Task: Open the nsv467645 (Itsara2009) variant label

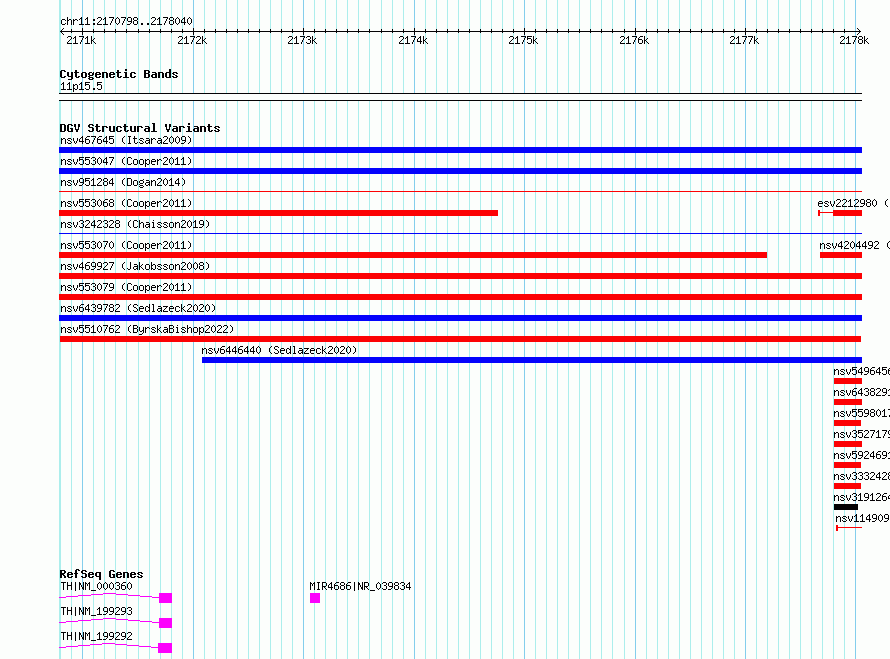Action: point(126,140)
